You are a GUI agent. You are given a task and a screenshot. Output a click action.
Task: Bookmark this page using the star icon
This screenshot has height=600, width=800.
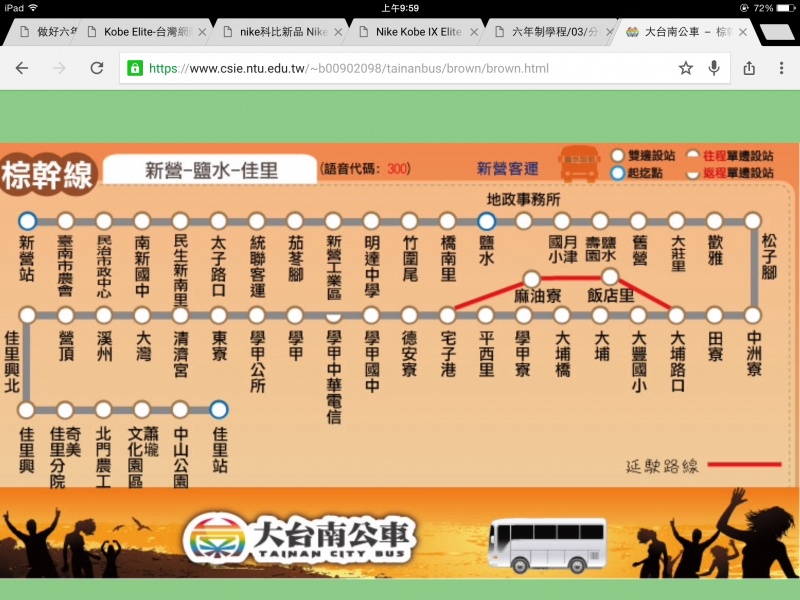[684, 70]
